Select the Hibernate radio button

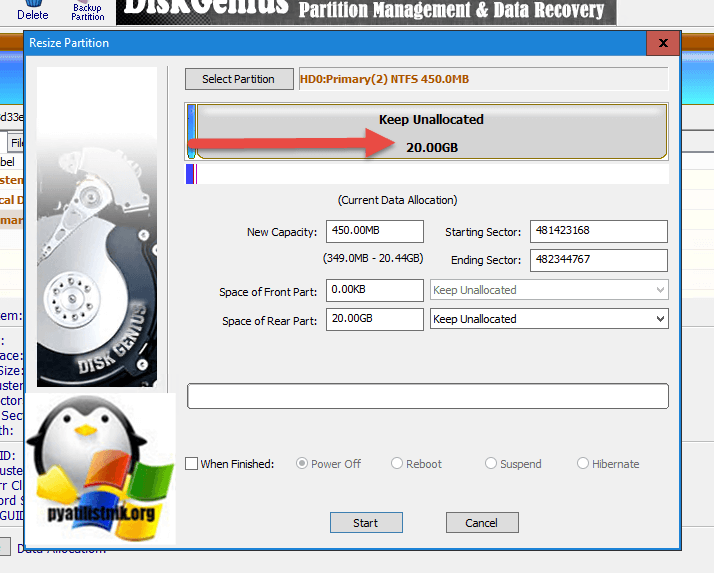pos(582,464)
